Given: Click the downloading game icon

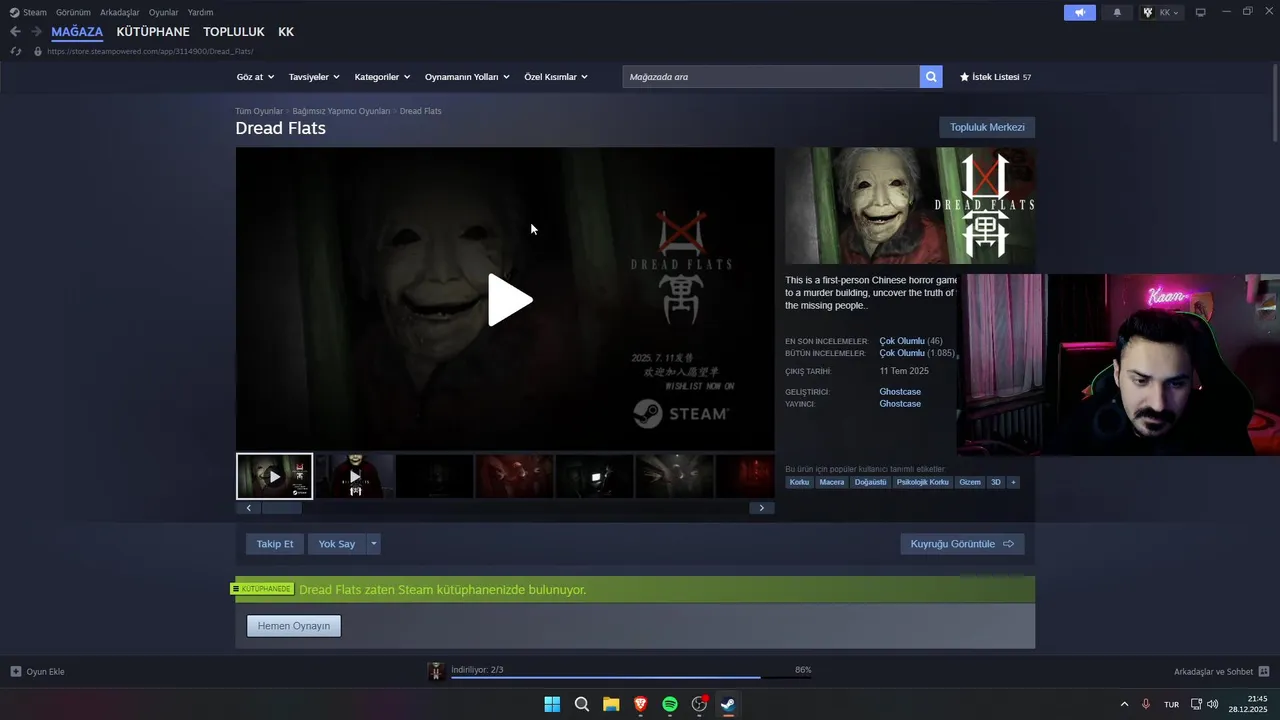Looking at the screenshot, I should coord(436,672).
